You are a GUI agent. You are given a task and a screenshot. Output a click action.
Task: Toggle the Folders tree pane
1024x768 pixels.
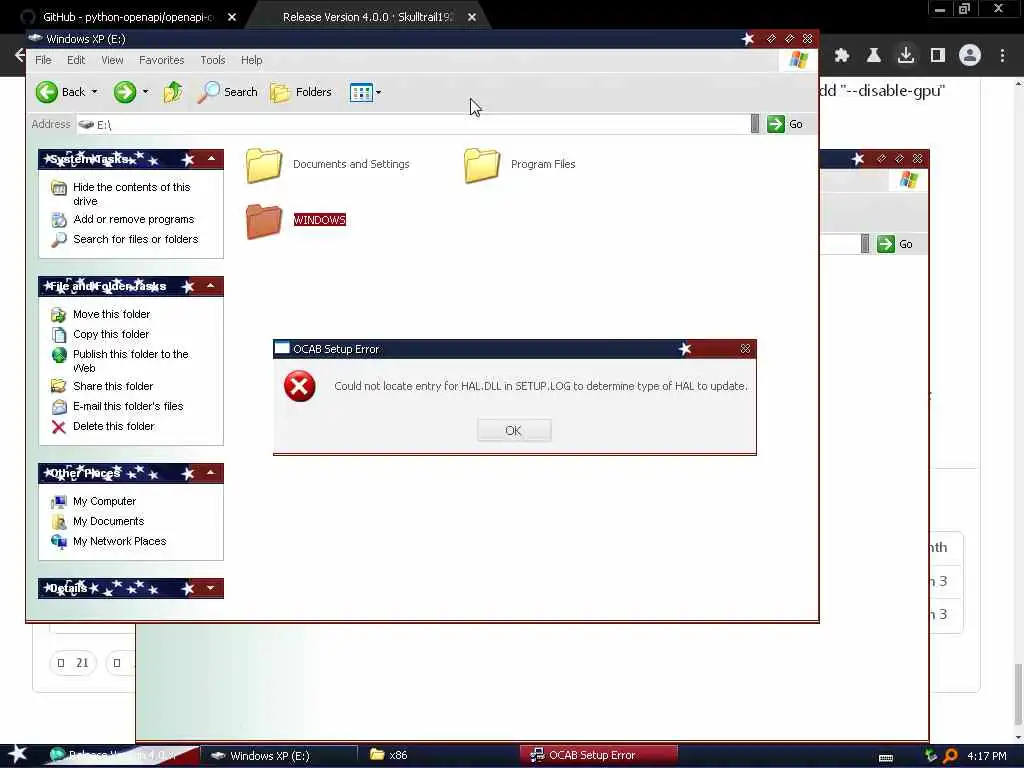tap(301, 92)
